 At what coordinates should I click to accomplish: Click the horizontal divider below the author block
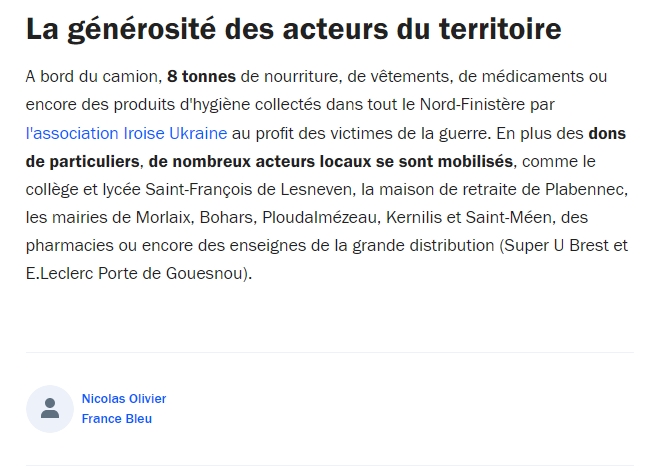pyautogui.click(x=330, y=466)
